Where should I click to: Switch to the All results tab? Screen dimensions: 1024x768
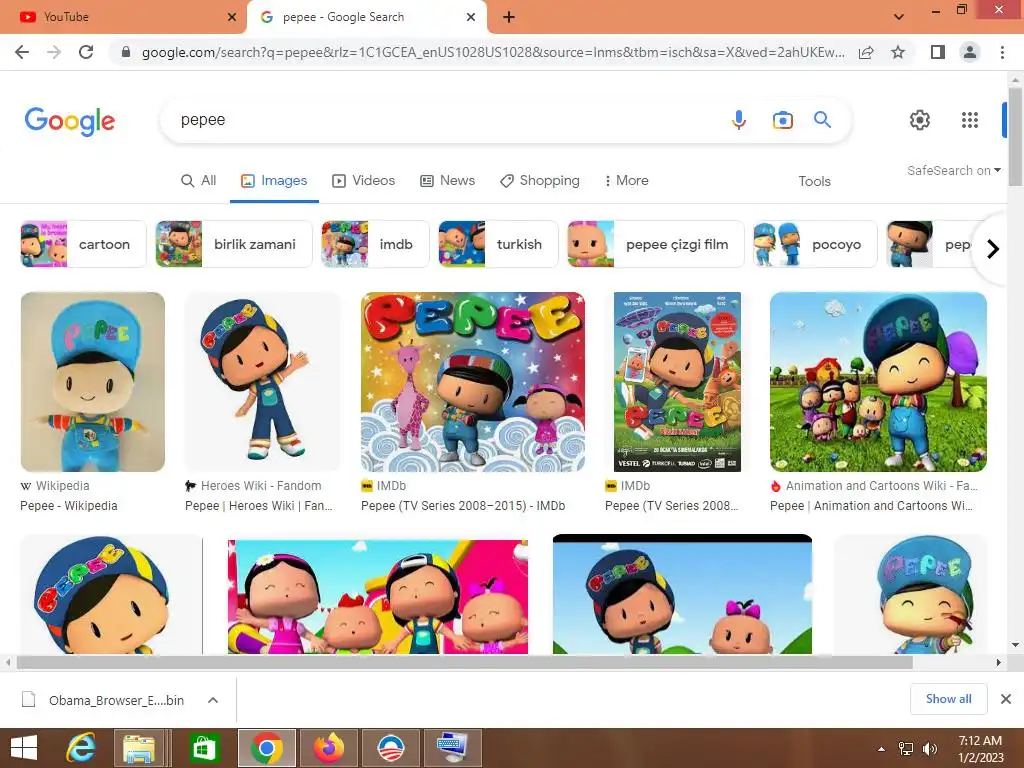point(199,181)
